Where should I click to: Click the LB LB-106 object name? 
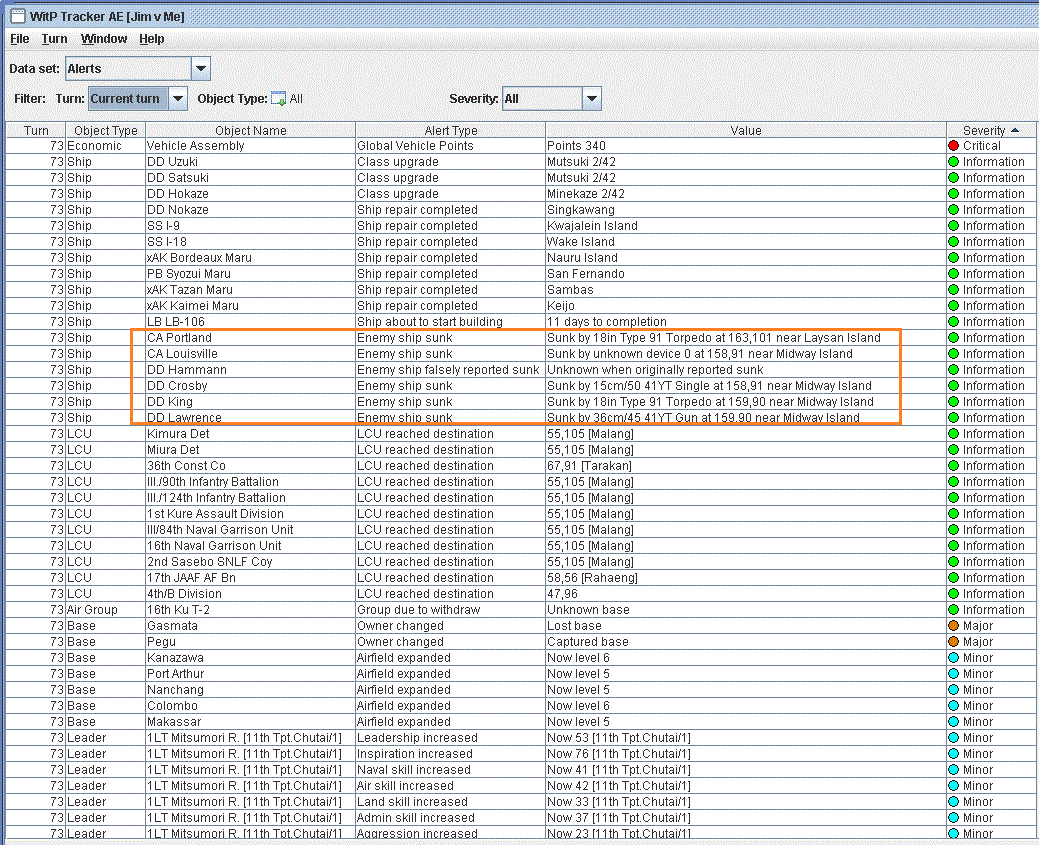point(176,321)
